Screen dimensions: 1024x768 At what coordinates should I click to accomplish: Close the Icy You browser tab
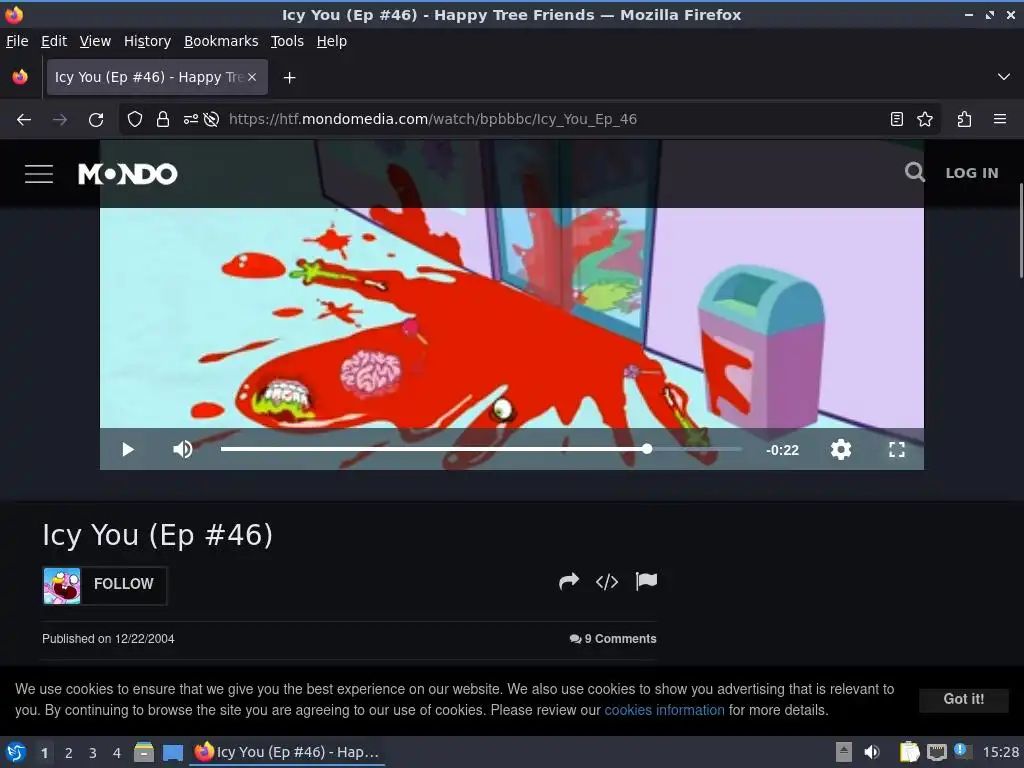coord(252,77)
